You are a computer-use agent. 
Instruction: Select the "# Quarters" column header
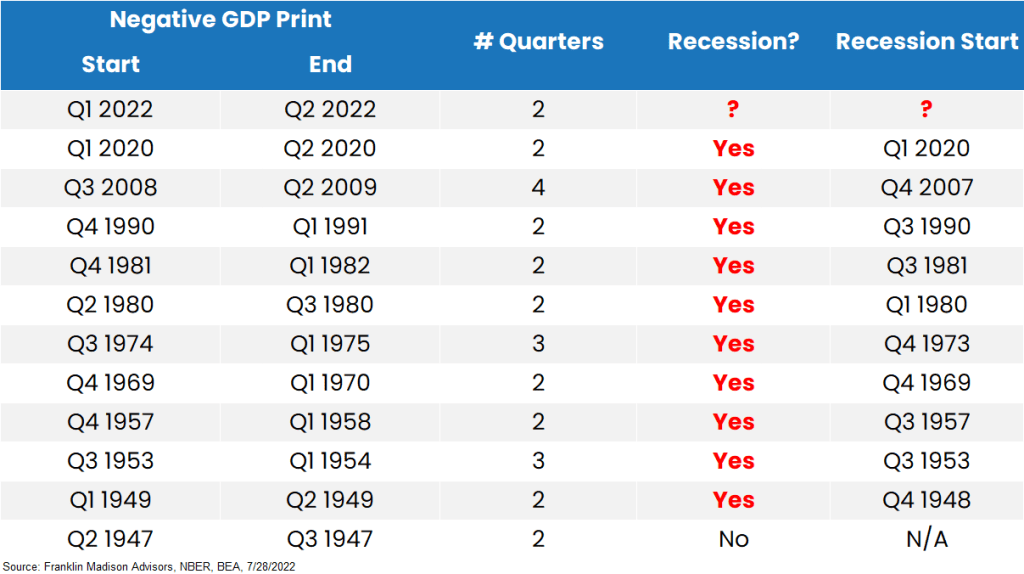[x=538, y=42]
